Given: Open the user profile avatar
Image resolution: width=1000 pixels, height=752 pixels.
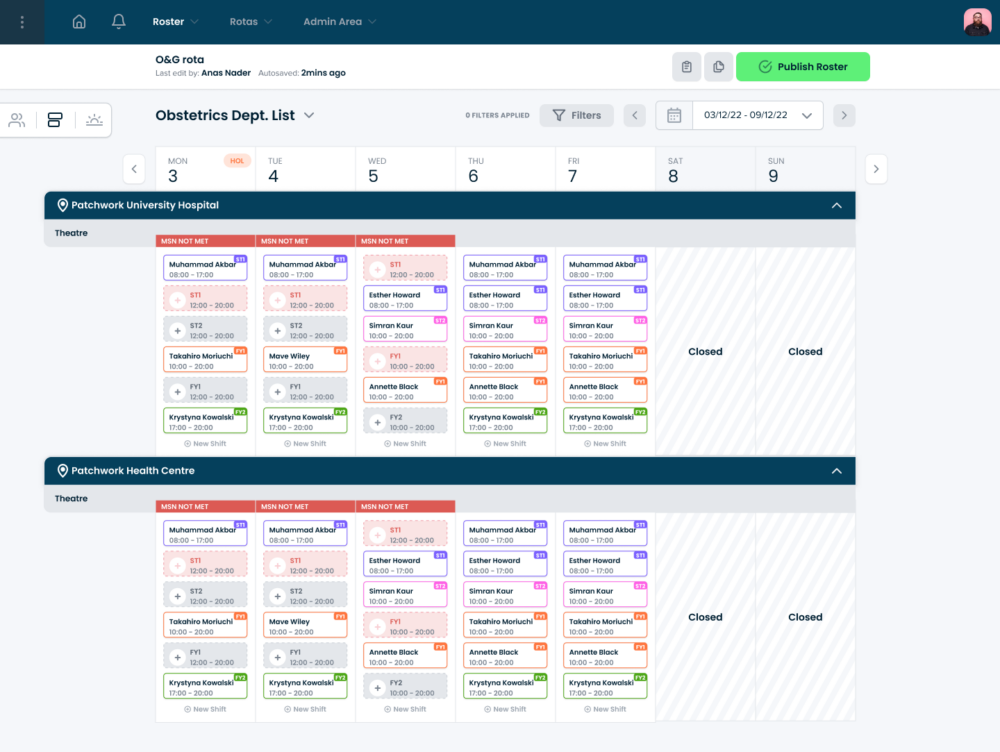Looking at the screenshot, I should [976, 22].
